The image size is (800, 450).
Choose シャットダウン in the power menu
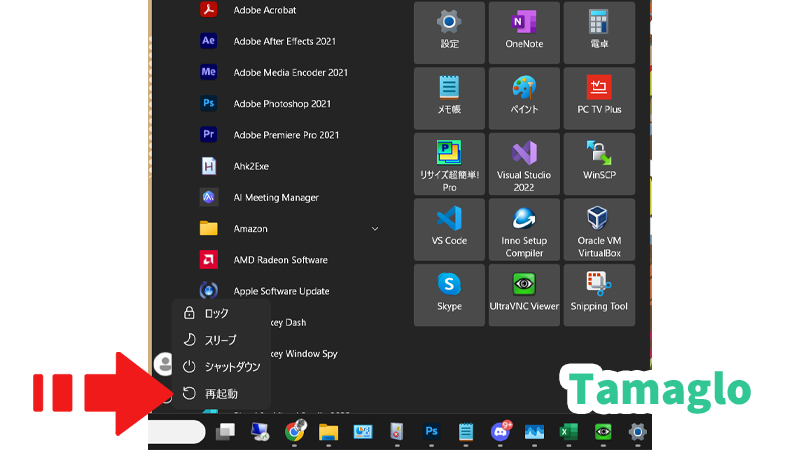231,367
